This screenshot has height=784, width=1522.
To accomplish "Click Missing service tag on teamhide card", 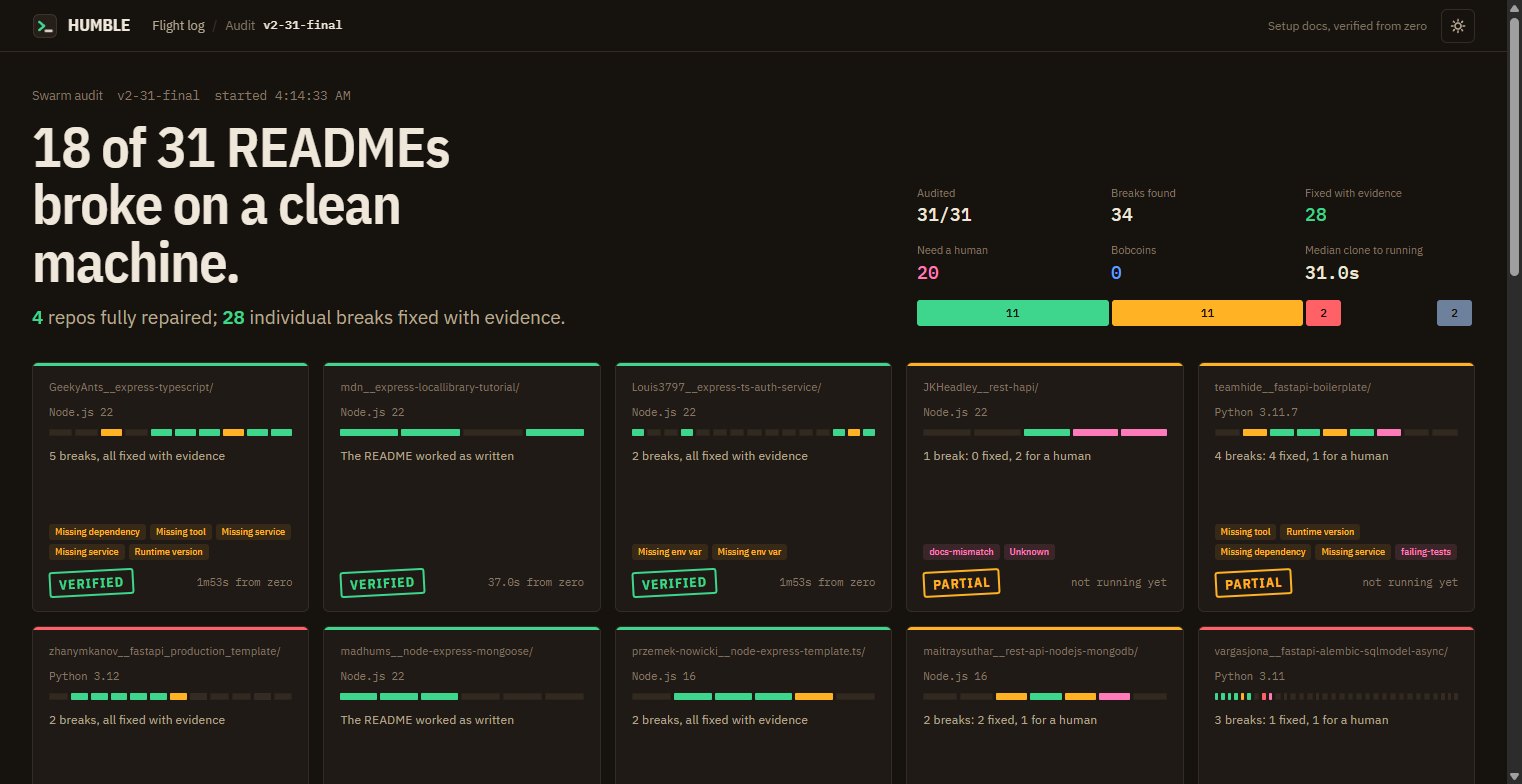I will [1353, 552].
